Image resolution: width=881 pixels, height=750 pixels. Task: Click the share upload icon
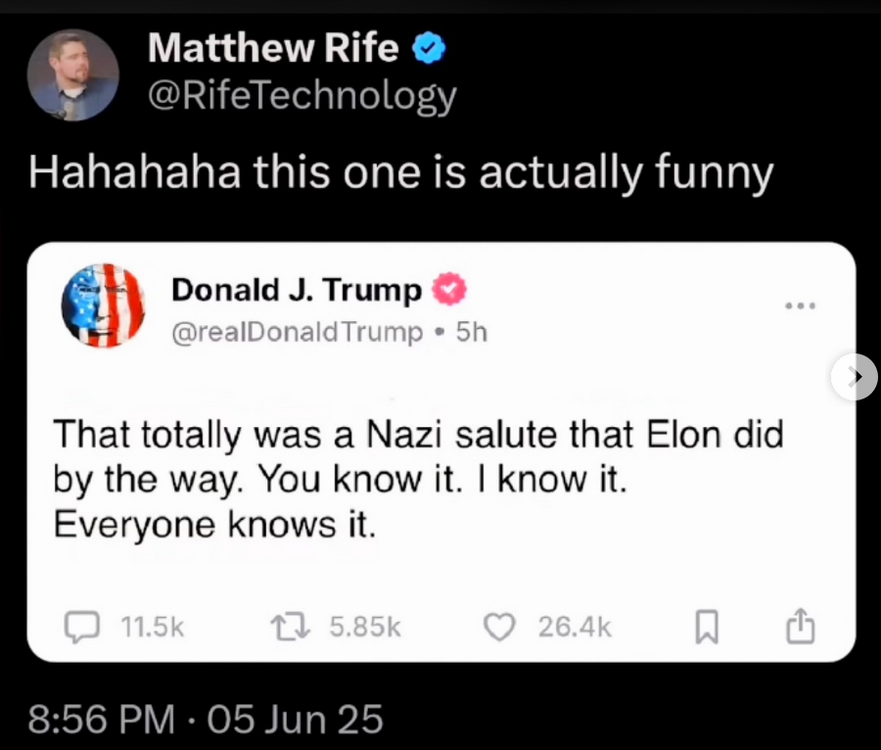pyautogui.click(x=801, y=626)
